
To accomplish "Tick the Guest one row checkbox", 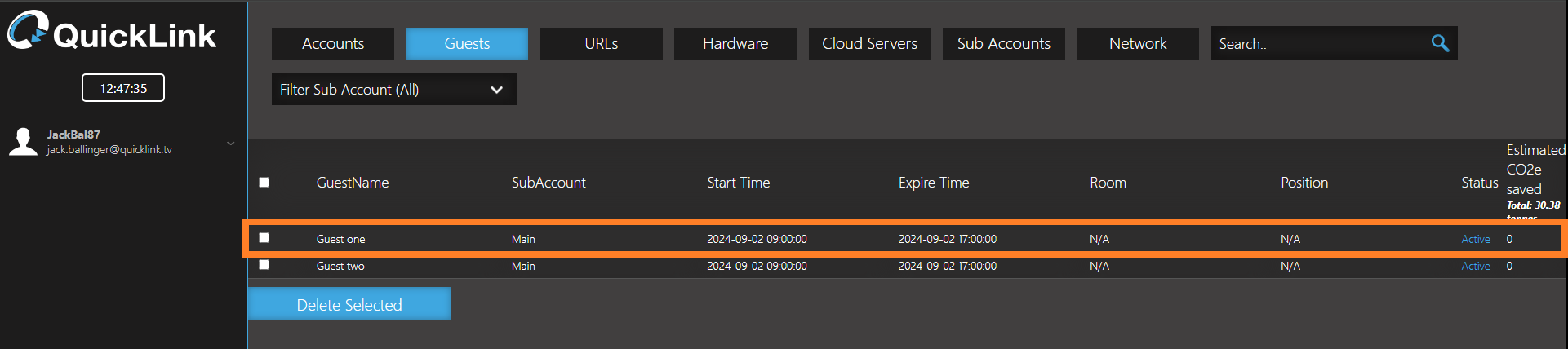I will pyautogui.click(x=264, y=238).
